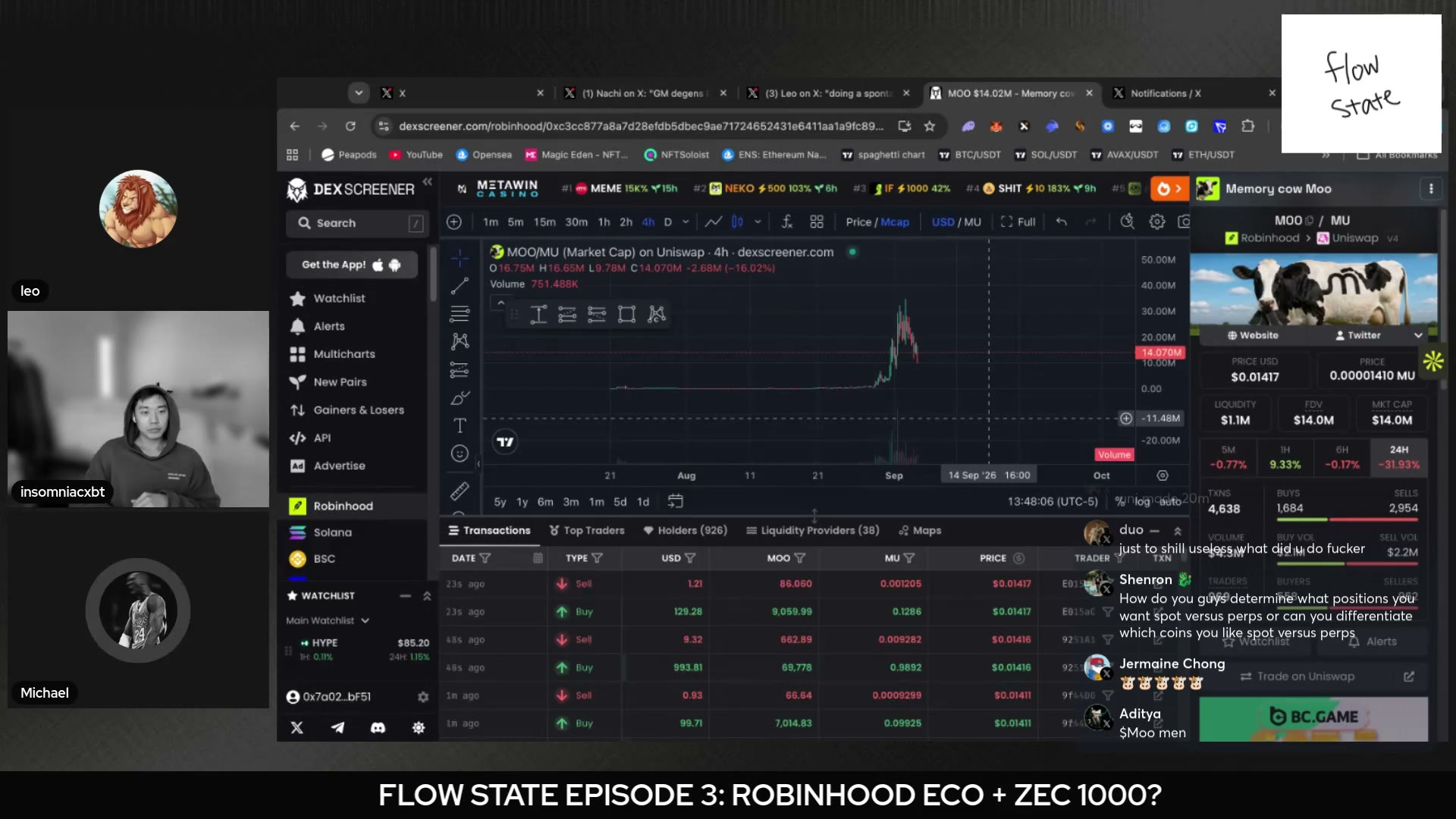Open the Discord icon in sidebar footer
Screen dimensions: 1456x819
(378, 727)
